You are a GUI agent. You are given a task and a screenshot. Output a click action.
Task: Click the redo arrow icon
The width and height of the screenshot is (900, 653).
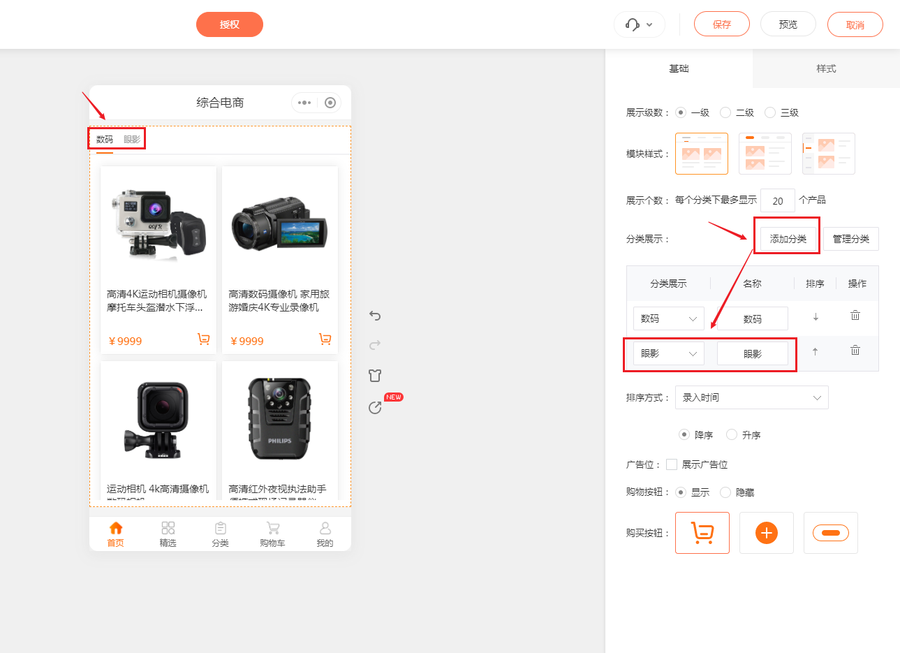[x=376, y=344]
